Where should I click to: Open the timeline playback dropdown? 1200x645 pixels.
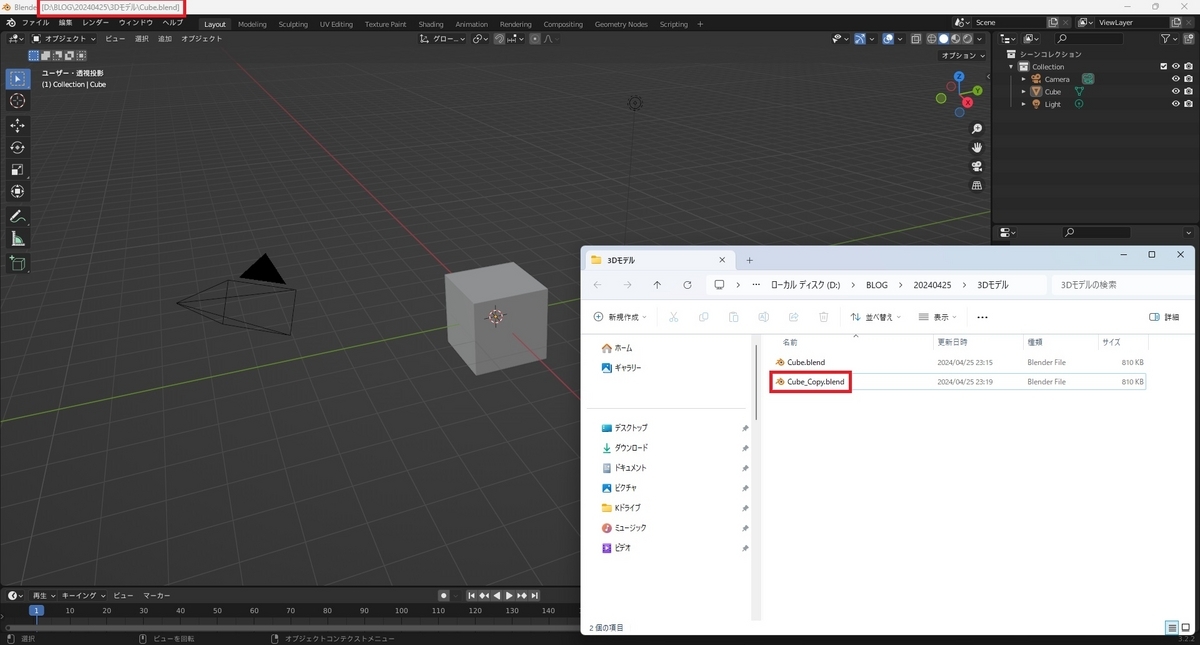(x=44, y=596)
